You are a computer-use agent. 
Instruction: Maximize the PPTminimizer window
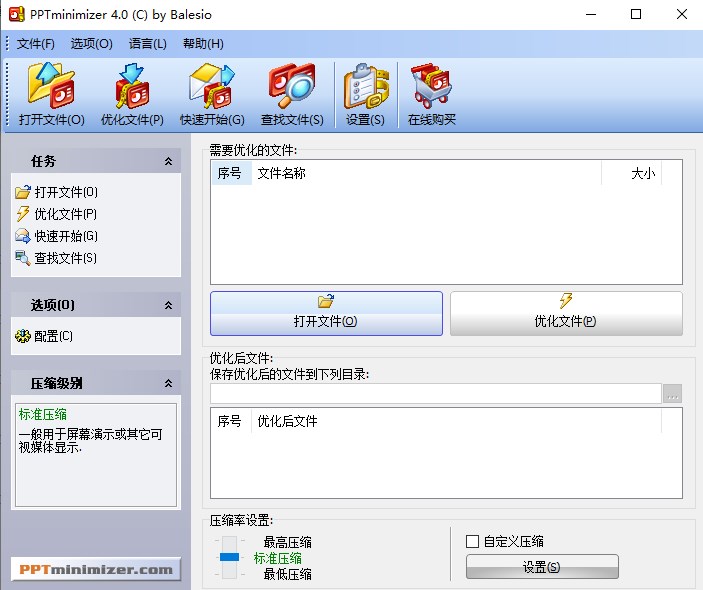(x=636, y=14)
